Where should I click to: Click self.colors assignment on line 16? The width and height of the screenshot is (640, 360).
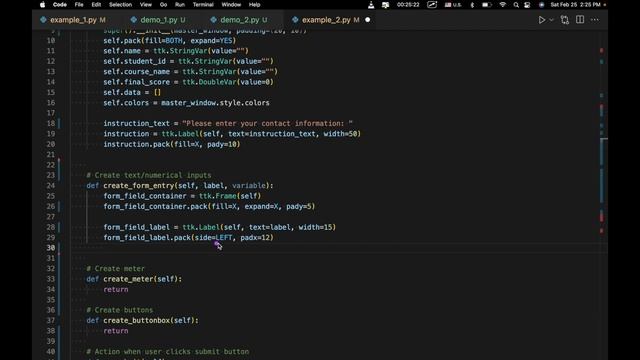186,103
